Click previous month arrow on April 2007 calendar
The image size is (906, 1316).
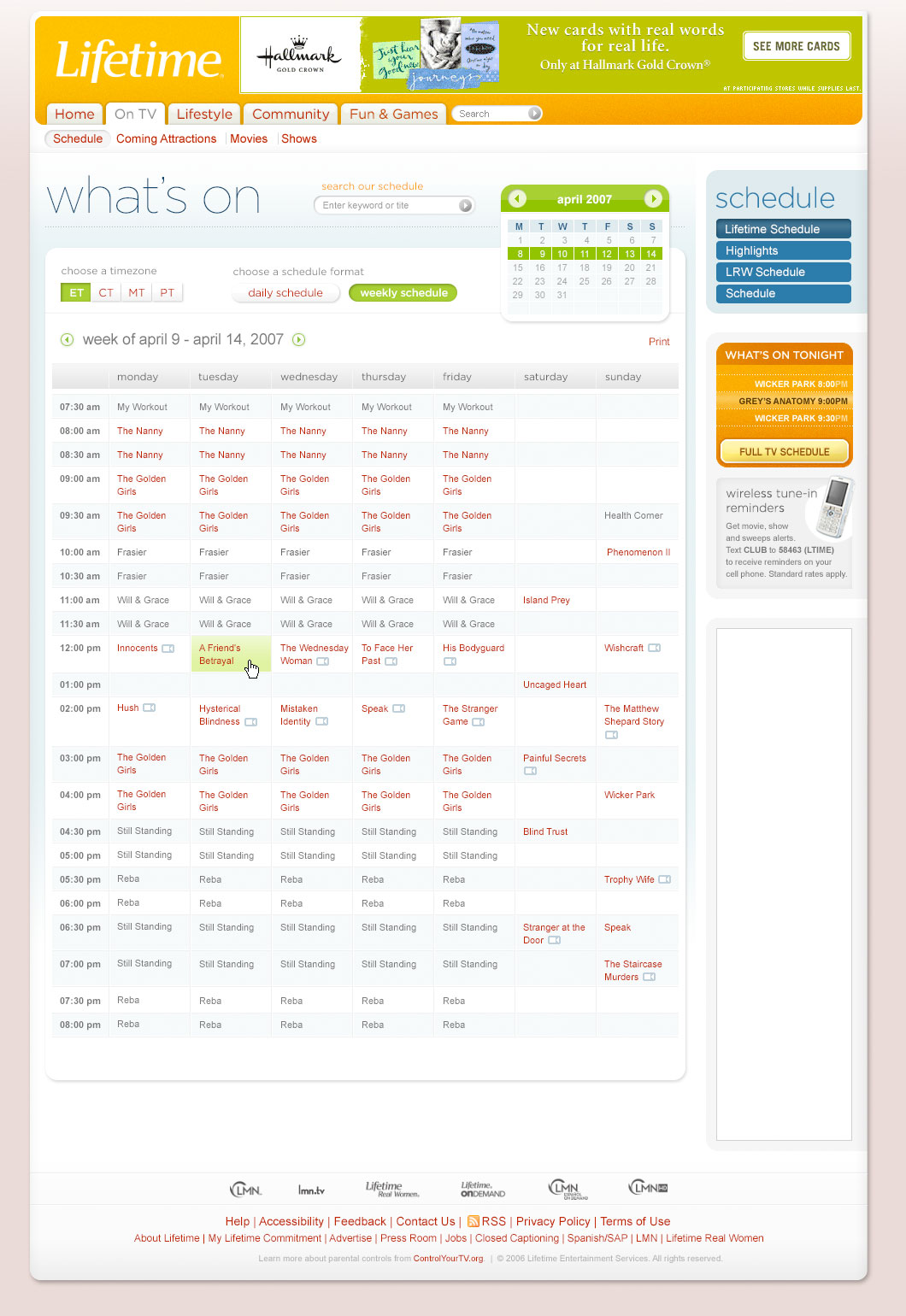coord(517,199)
